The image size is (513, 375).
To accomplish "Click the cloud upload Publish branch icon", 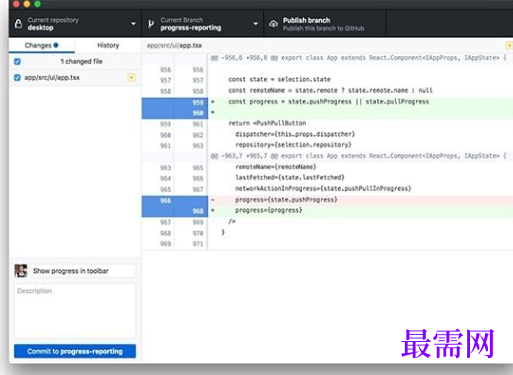I will (x=273, y=24).
